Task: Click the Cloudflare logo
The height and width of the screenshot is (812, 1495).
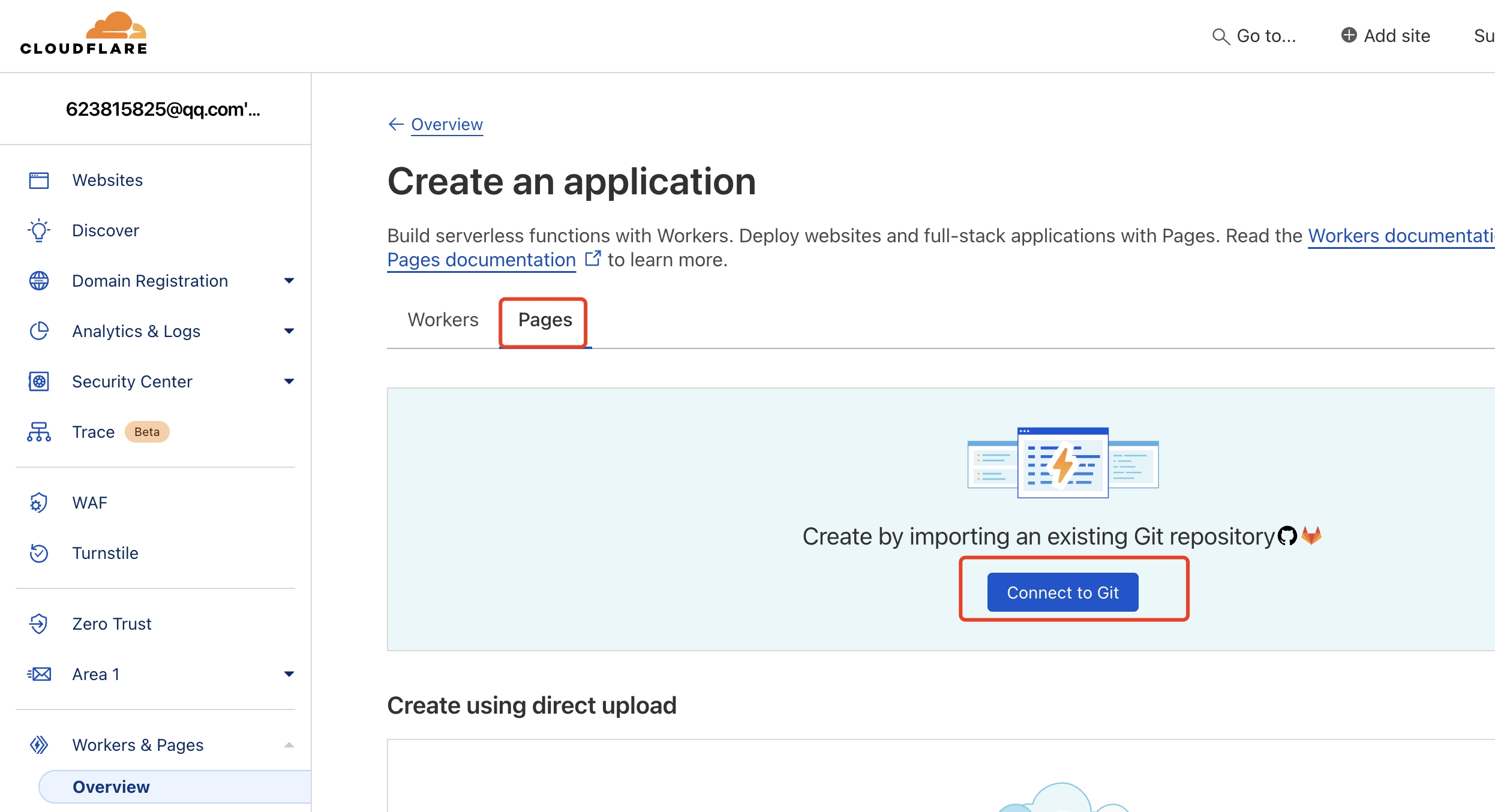Action: point(83,34)
